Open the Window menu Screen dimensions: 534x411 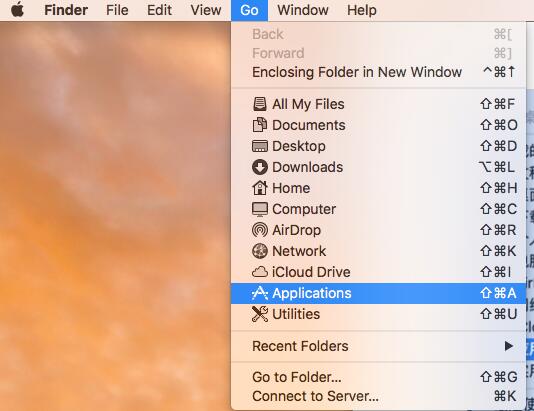(x=303, y=10)
